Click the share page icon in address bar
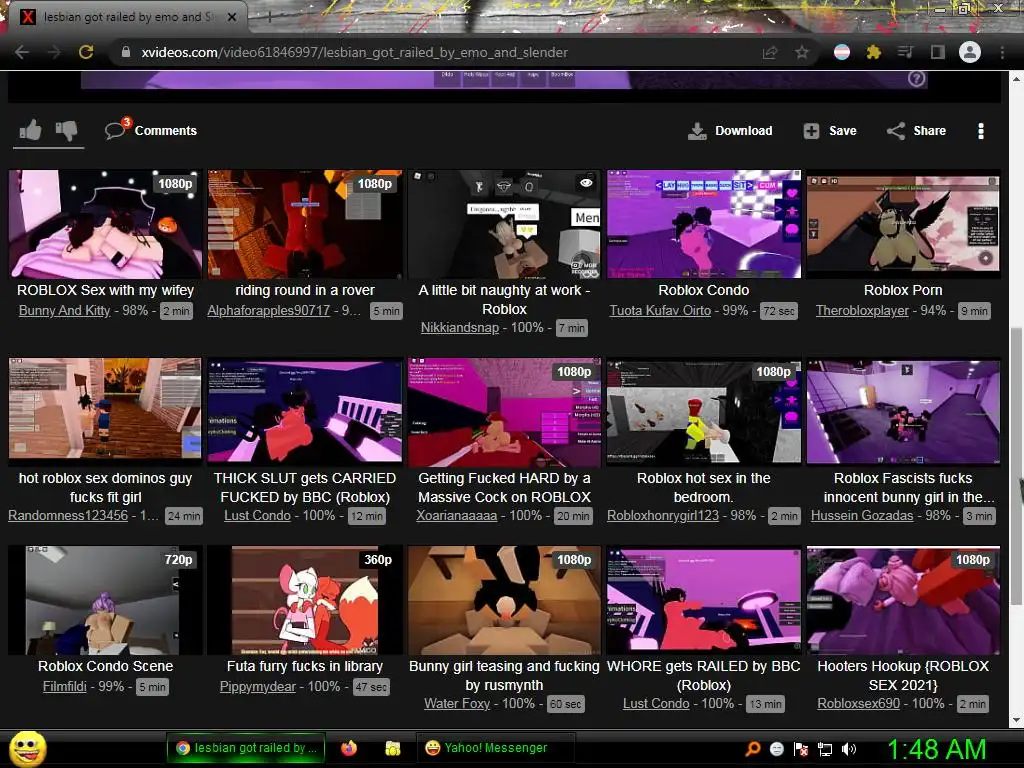 (770, 52)
